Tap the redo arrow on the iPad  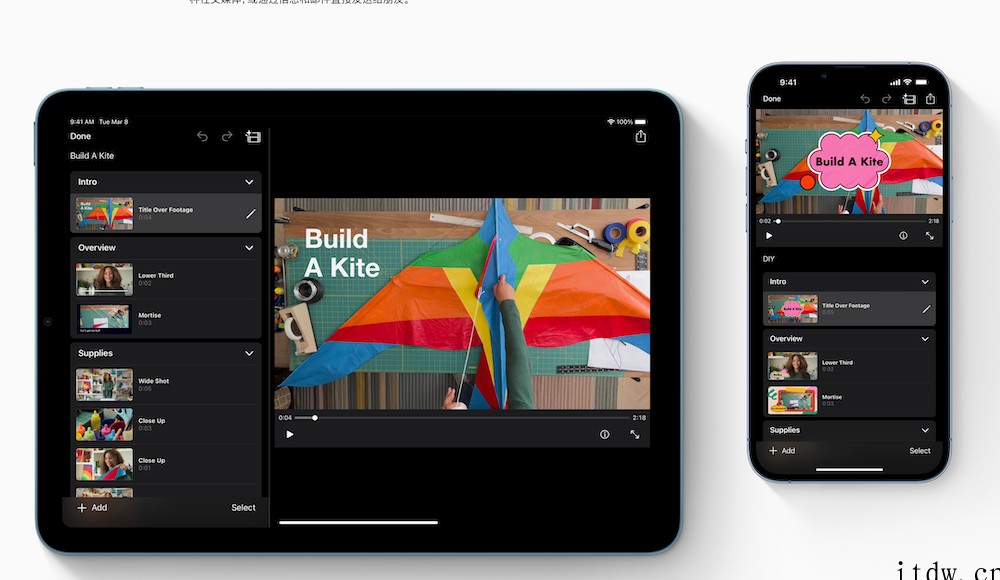pos(227,136)
